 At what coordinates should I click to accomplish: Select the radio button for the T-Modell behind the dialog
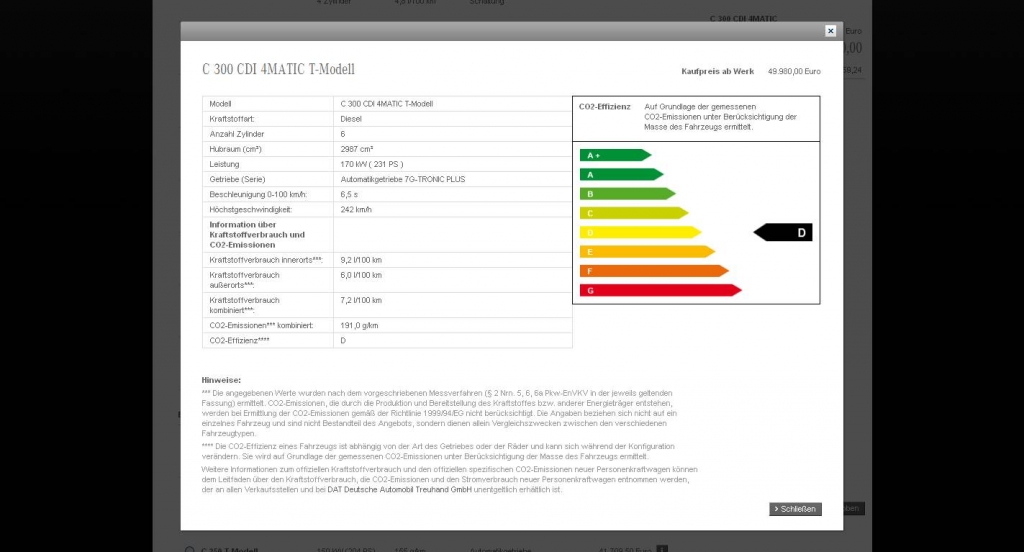189,550
